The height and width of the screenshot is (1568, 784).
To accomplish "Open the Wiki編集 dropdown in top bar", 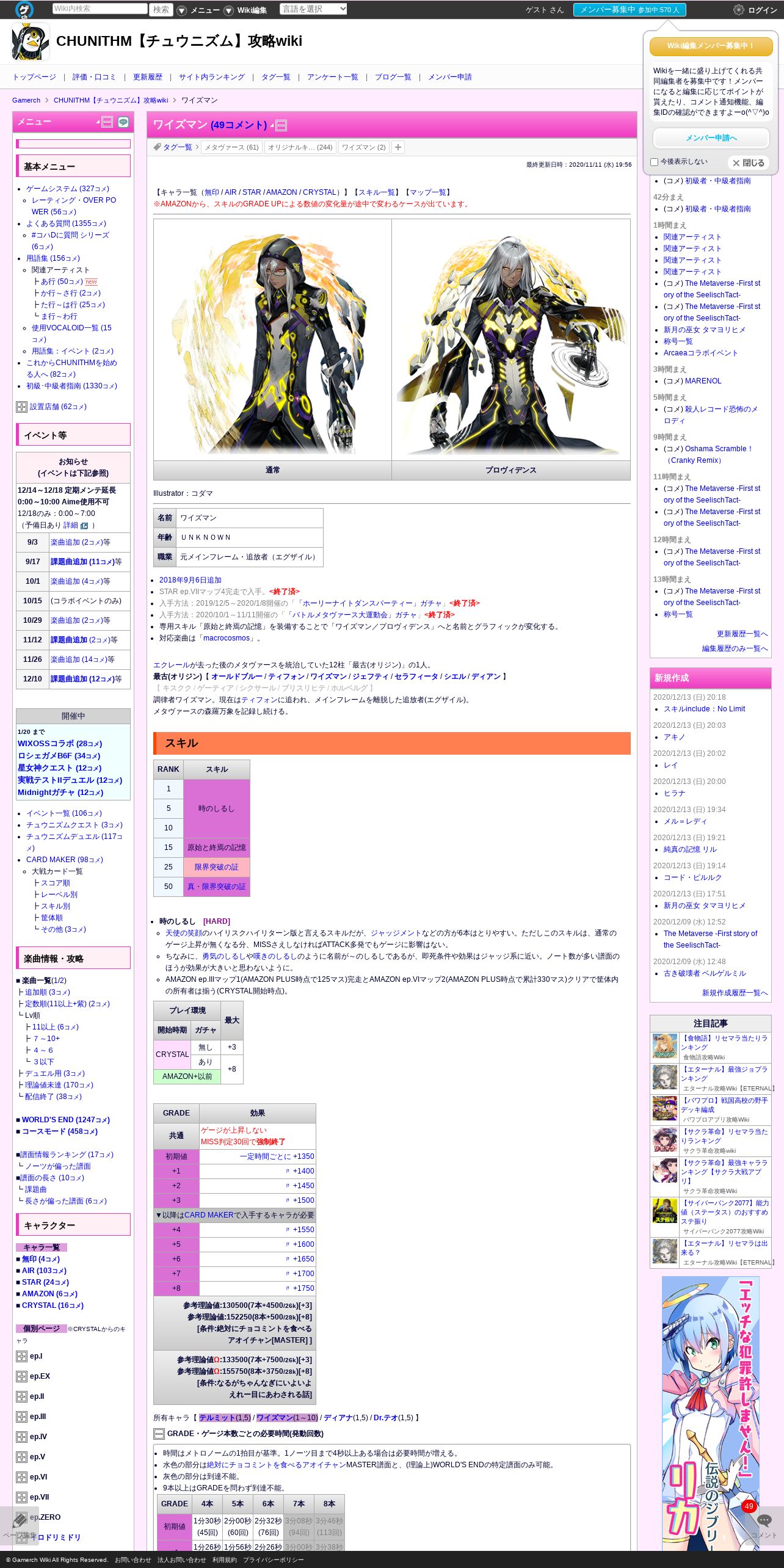I will pyautogui.click(x=245, y=10).
